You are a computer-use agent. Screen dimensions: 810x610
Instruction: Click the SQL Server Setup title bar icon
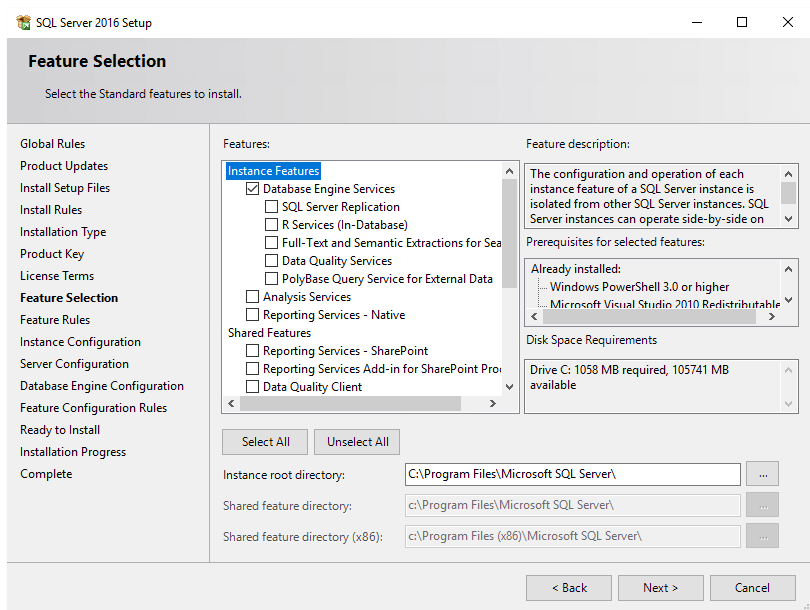pyautogui.click(x=23, y=23)
